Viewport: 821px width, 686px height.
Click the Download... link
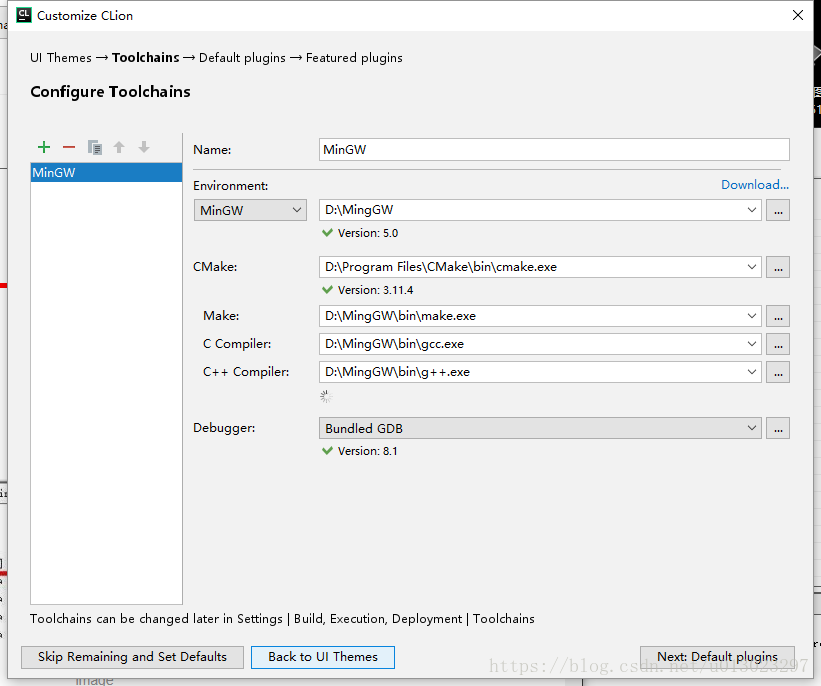point(754,185)
